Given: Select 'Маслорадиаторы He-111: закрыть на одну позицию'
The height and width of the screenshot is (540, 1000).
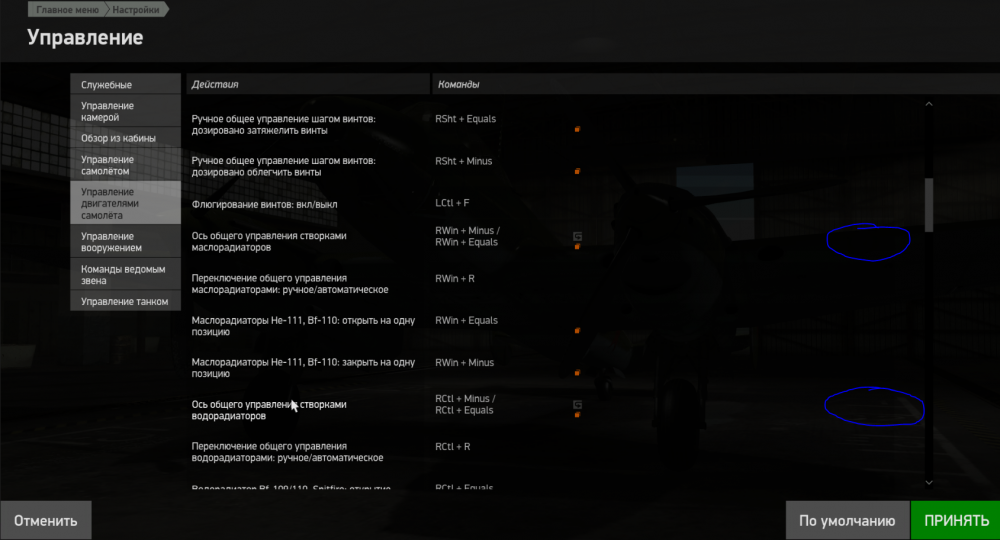Looking at the screenshot, I should pos(303,368).
